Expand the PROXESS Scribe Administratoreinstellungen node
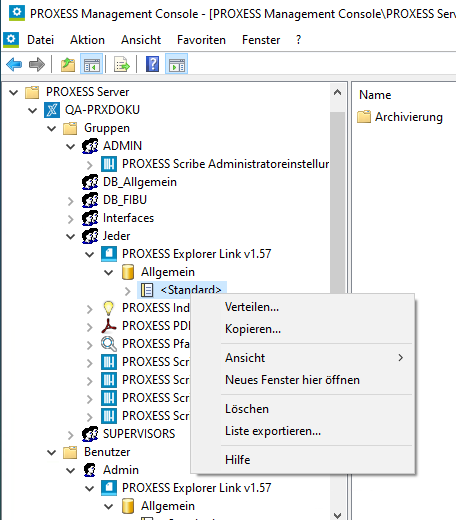 89,164
